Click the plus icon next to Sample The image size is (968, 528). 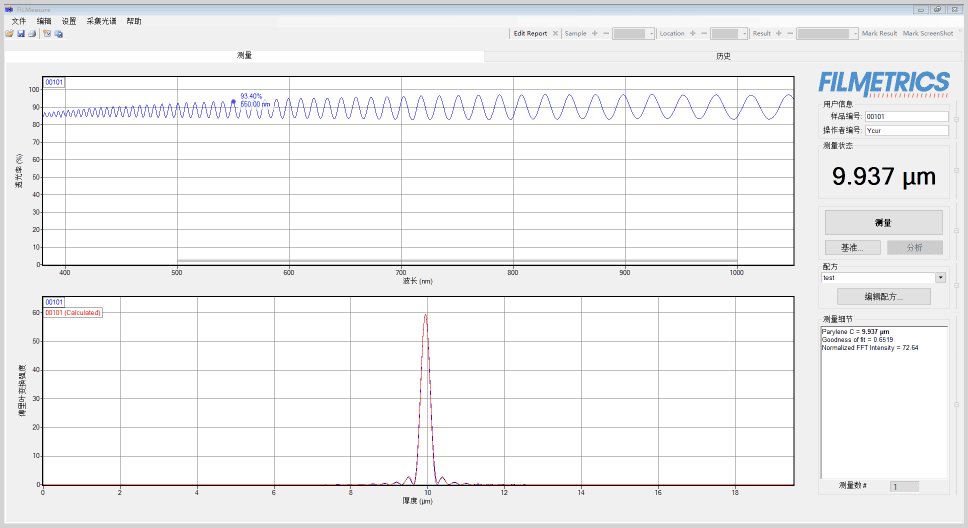click(595, 33)
